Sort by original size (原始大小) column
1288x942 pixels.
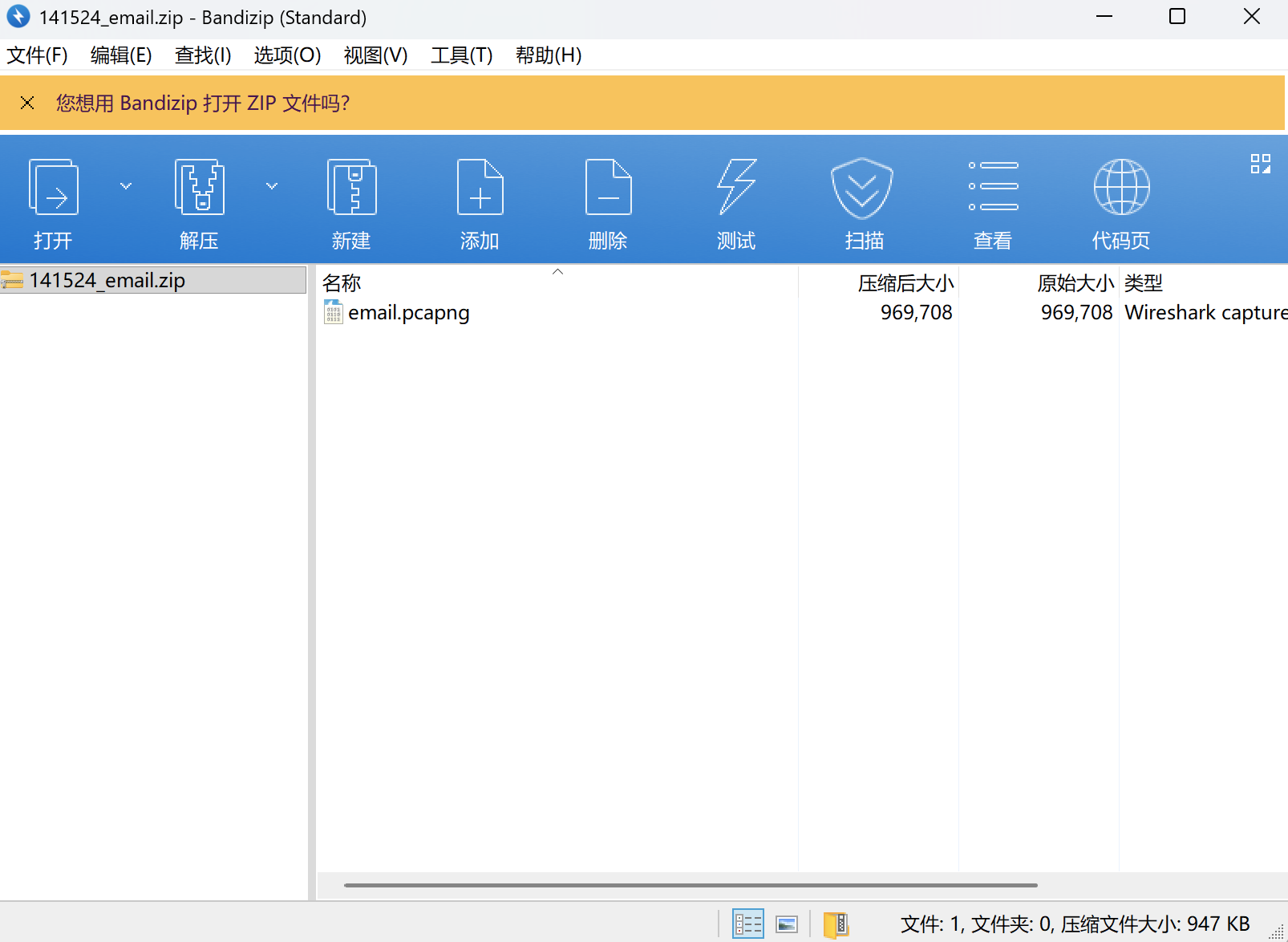coord(1039,282)
